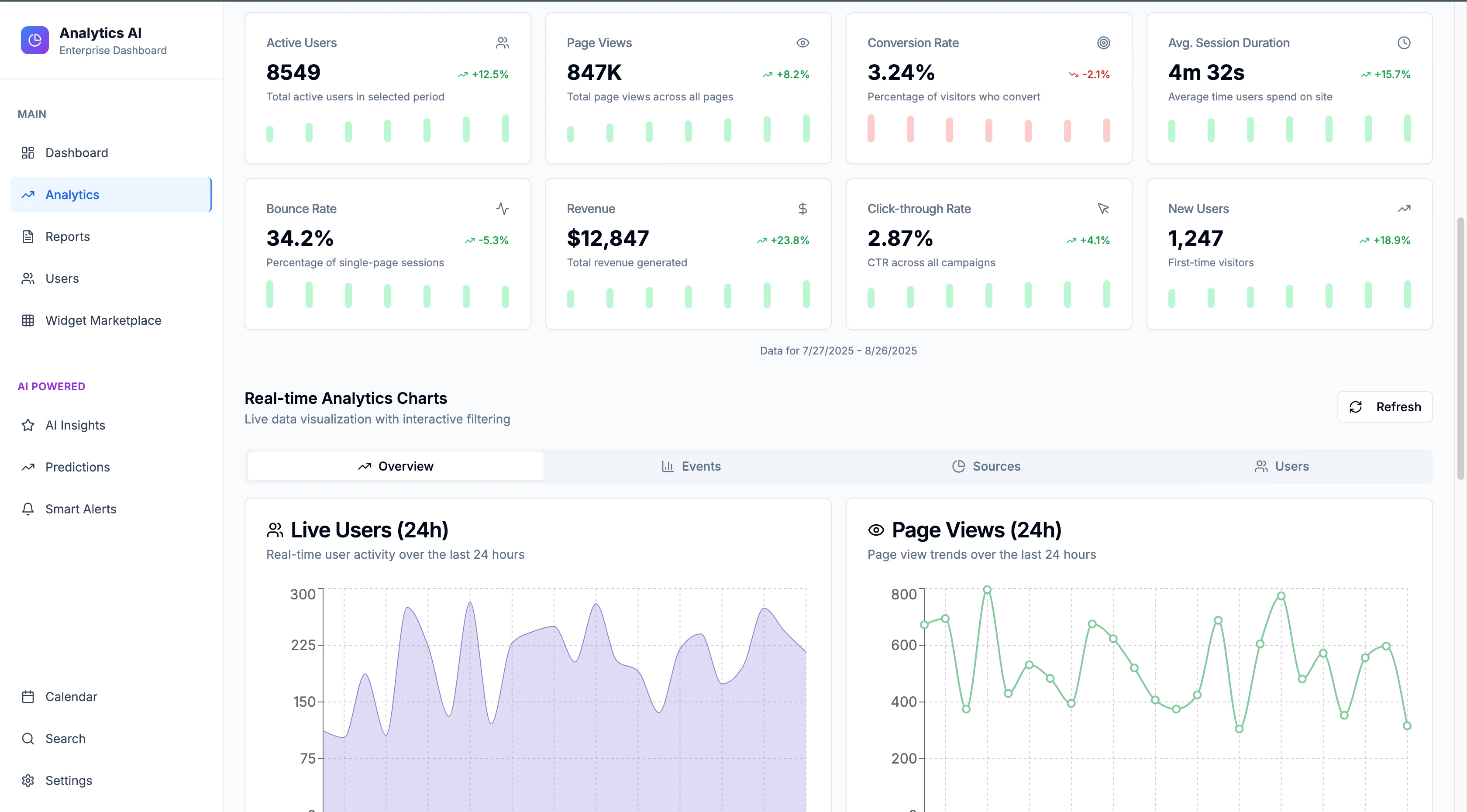Screen dimensions: 1467x812
Task: Navigate to Predictions
Action: [x=111, y=467]
